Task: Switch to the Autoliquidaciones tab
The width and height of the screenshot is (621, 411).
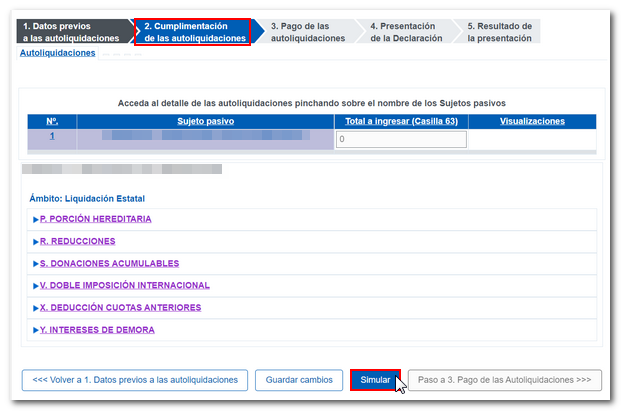Action: pos(58,53)
